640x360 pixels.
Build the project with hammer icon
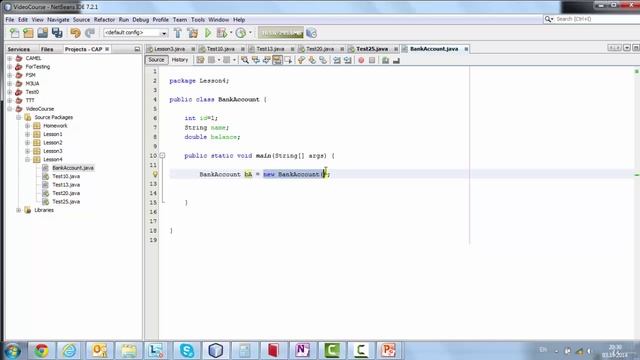coord(178,33)
